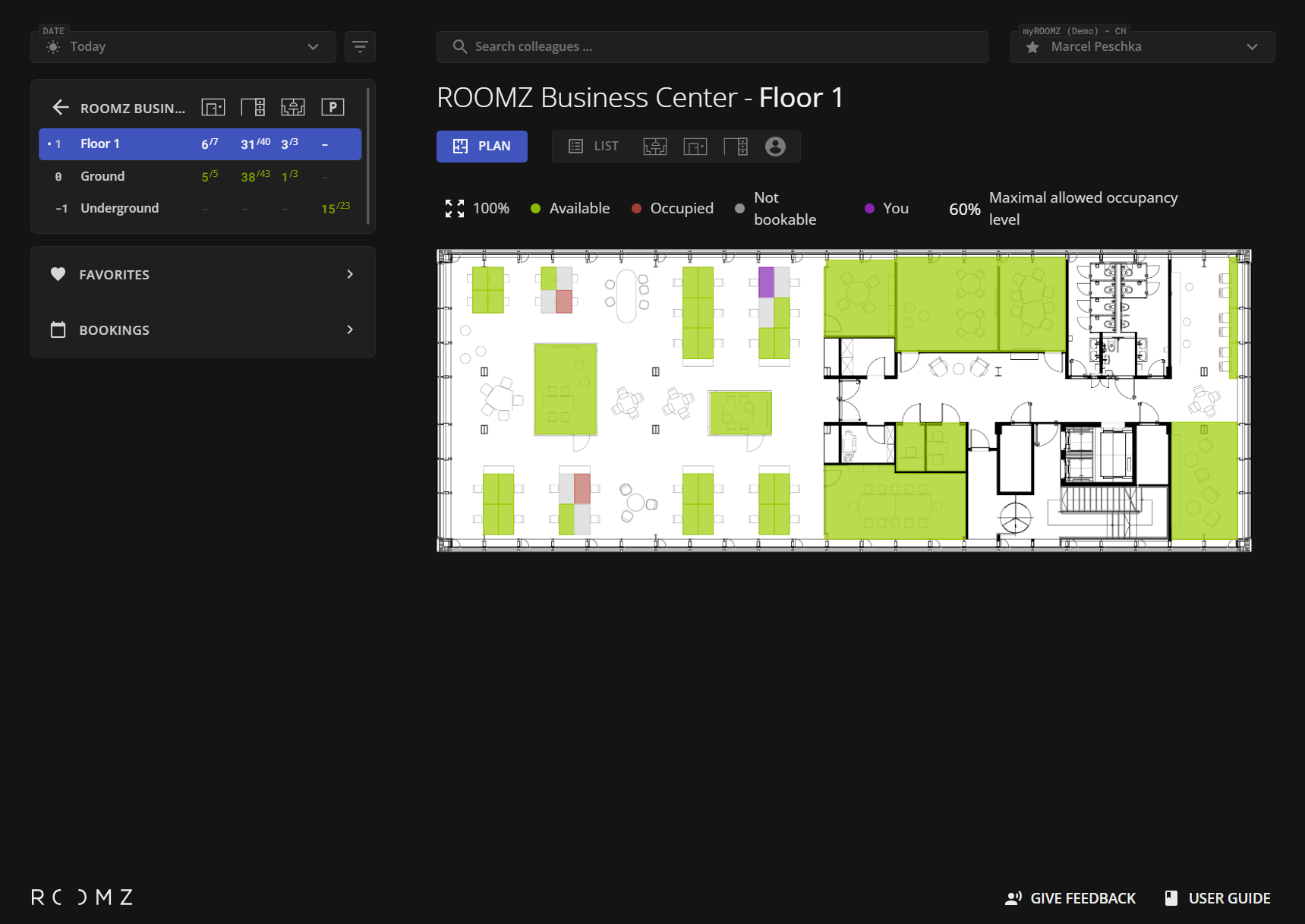This screenshot has width=1305, height=924.
Task: Click the green Available legend dot
Action: click(535, 209)
